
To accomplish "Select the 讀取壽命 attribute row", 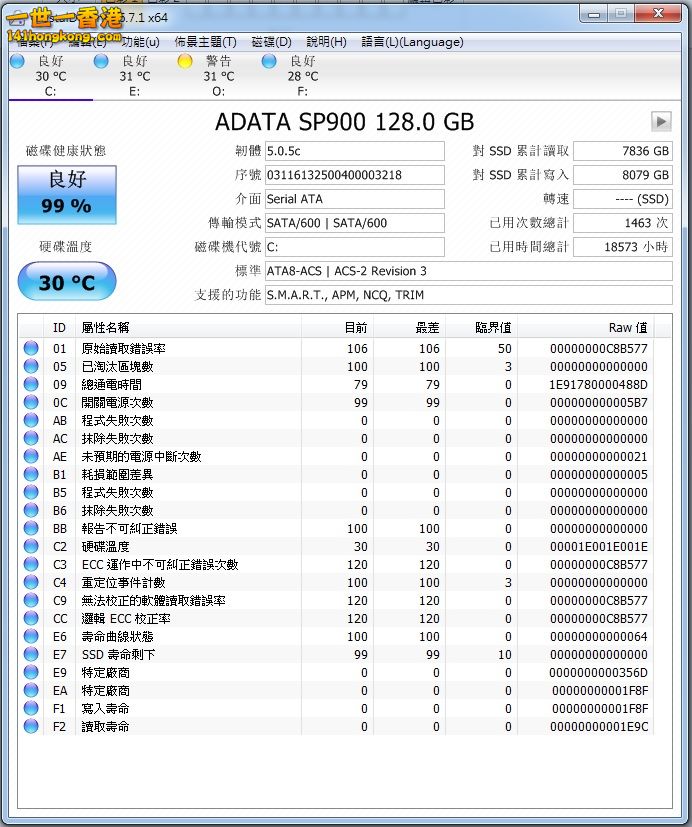I will (x=337, y=726).
